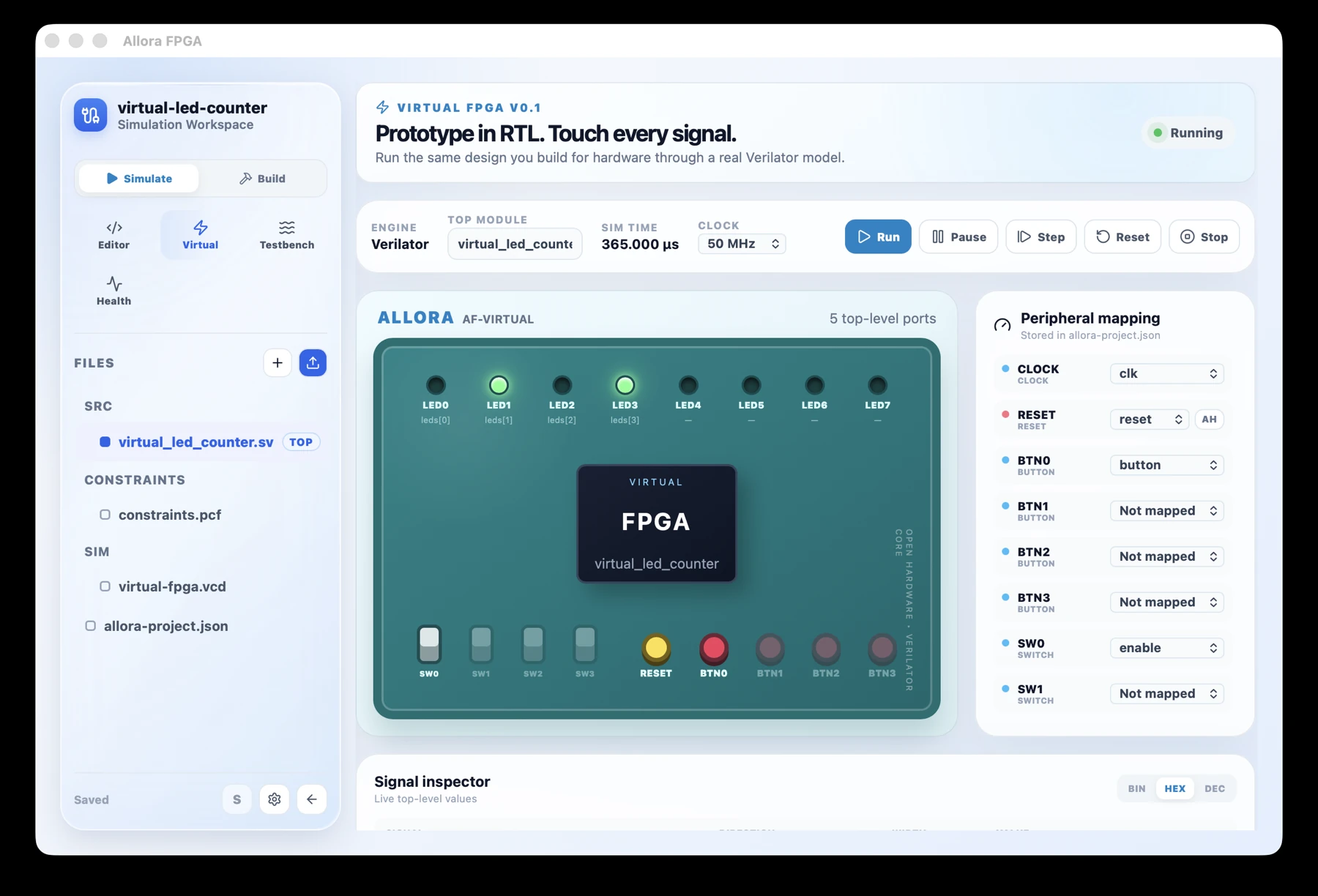Stop the simulation
The image size is (1318, 896).
1204,236
